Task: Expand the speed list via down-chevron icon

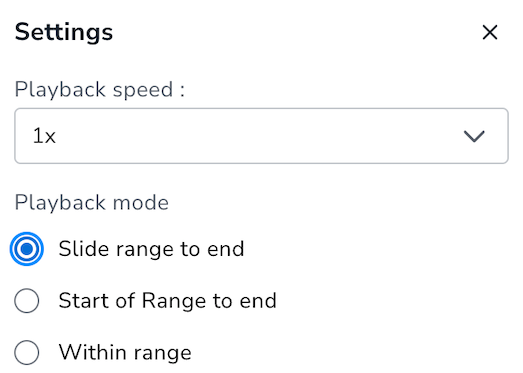Action: (x=474, y=136)
